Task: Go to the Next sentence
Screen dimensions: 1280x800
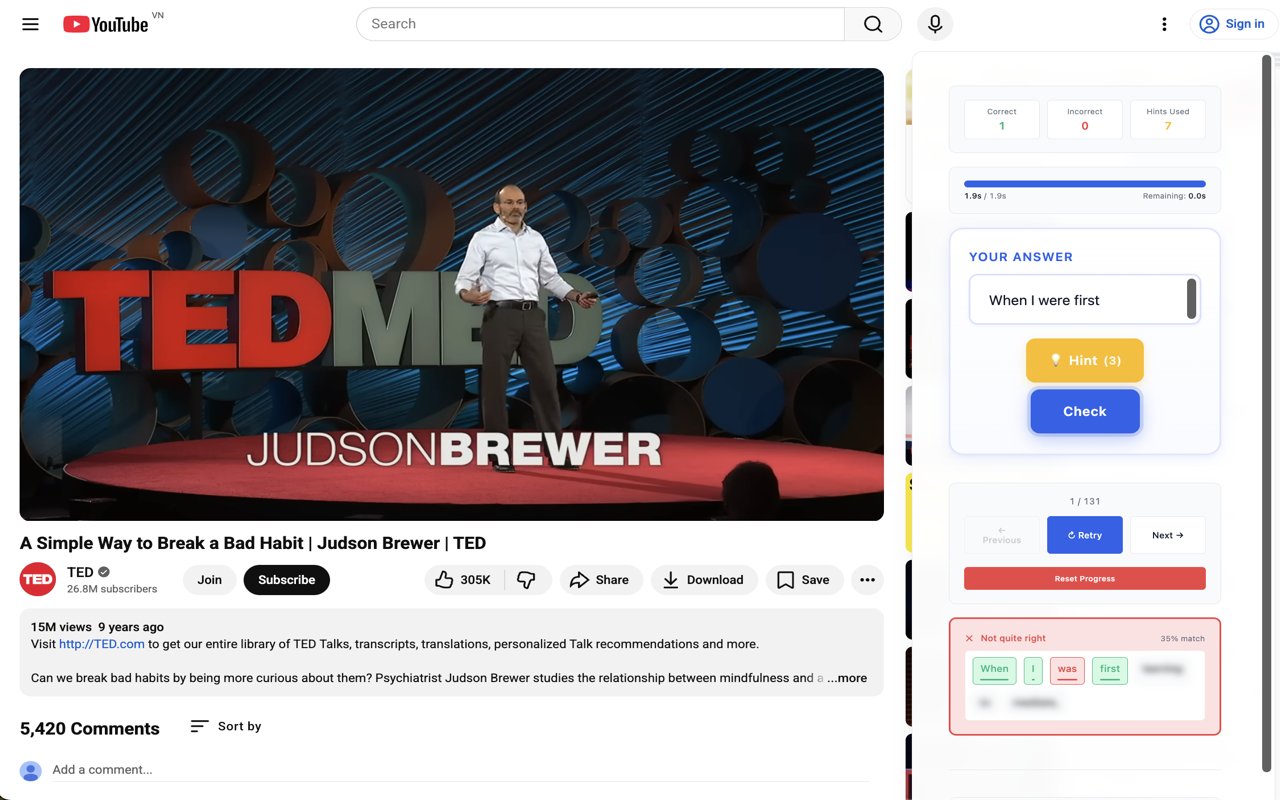Action: [1167, 535]
